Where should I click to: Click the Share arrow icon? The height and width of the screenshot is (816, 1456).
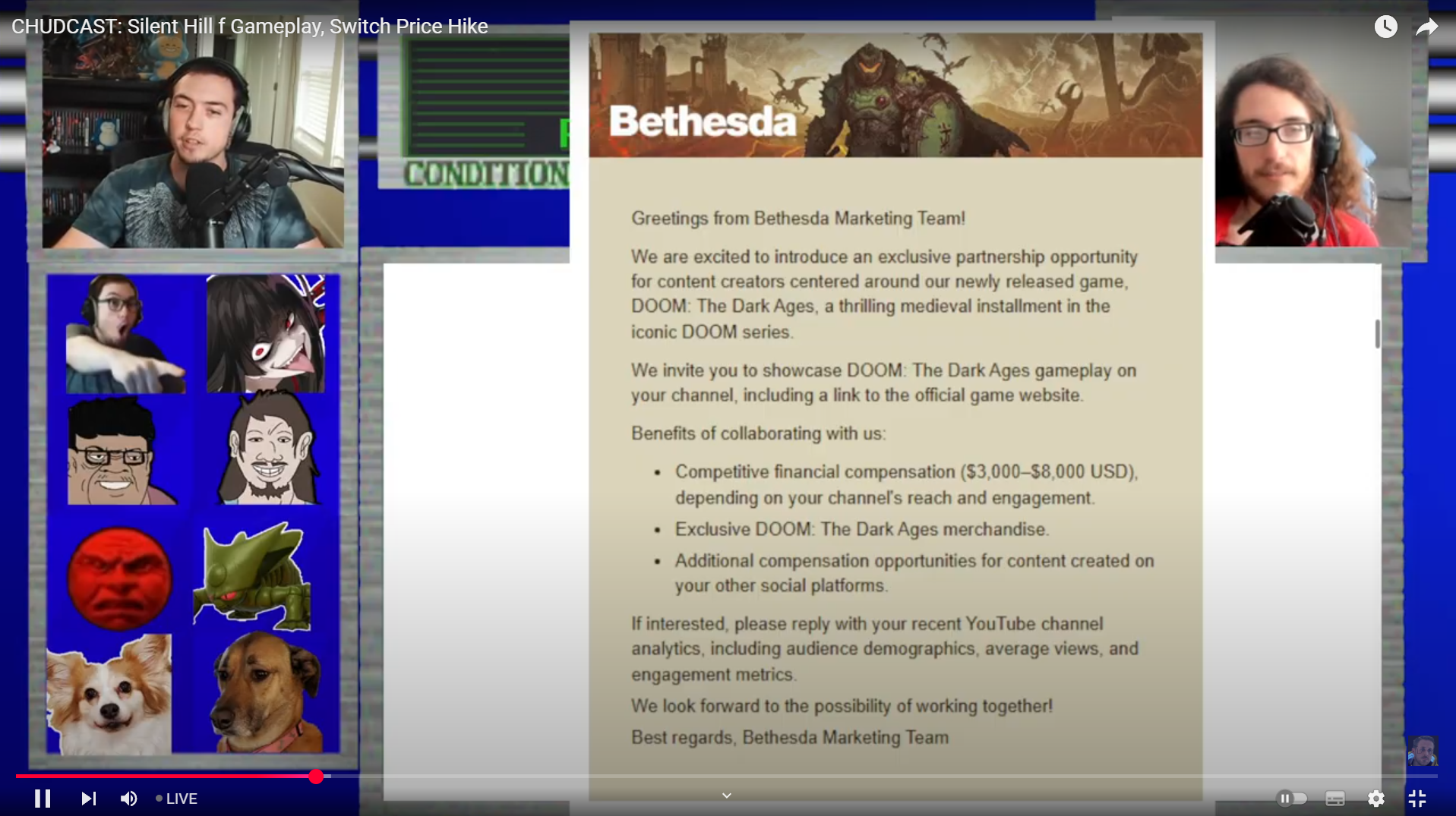(x=1427, y=27)
